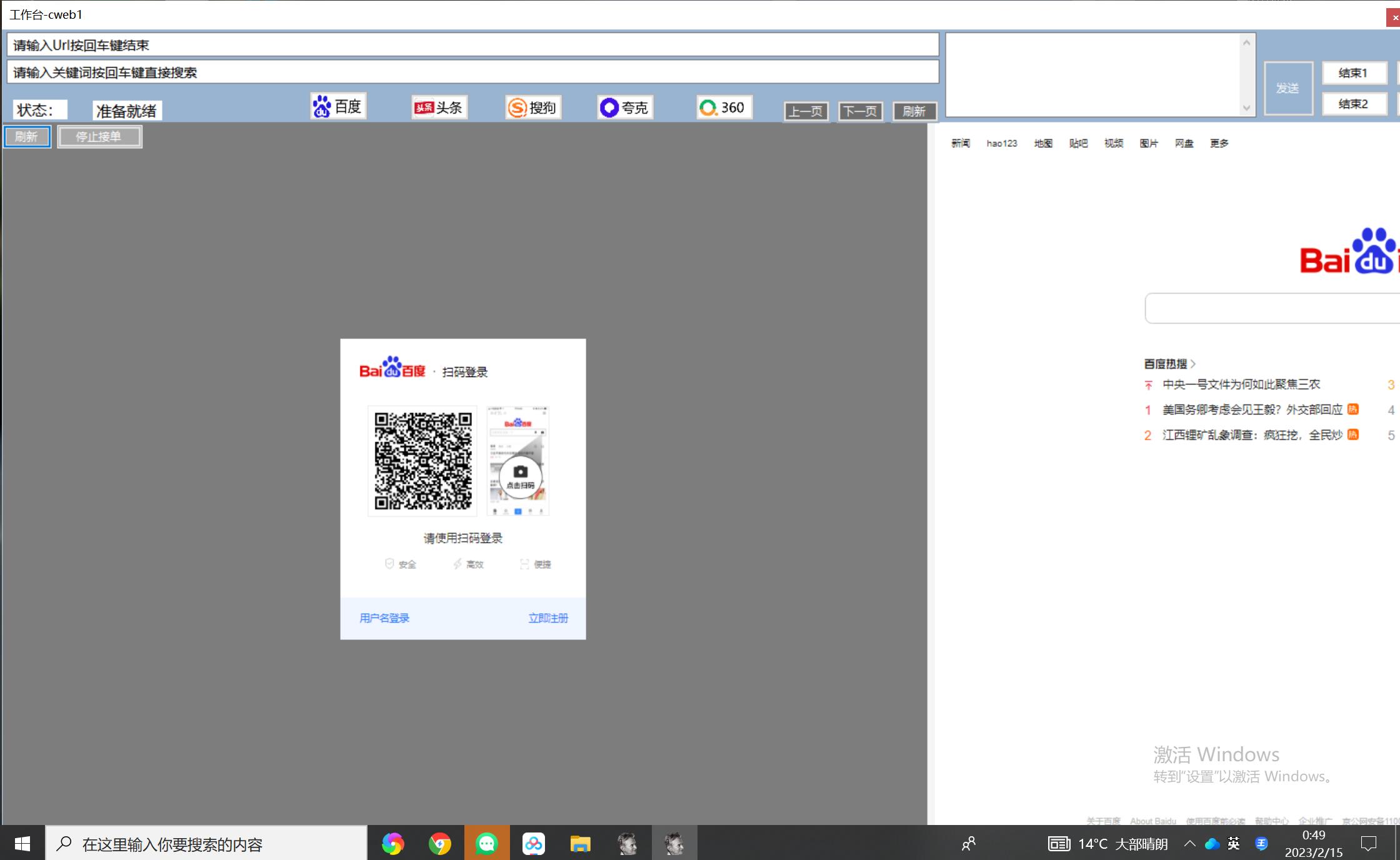Open the hao123 nav item
This screenshot has width=1400, height=860.
(x=1001, y=144)
